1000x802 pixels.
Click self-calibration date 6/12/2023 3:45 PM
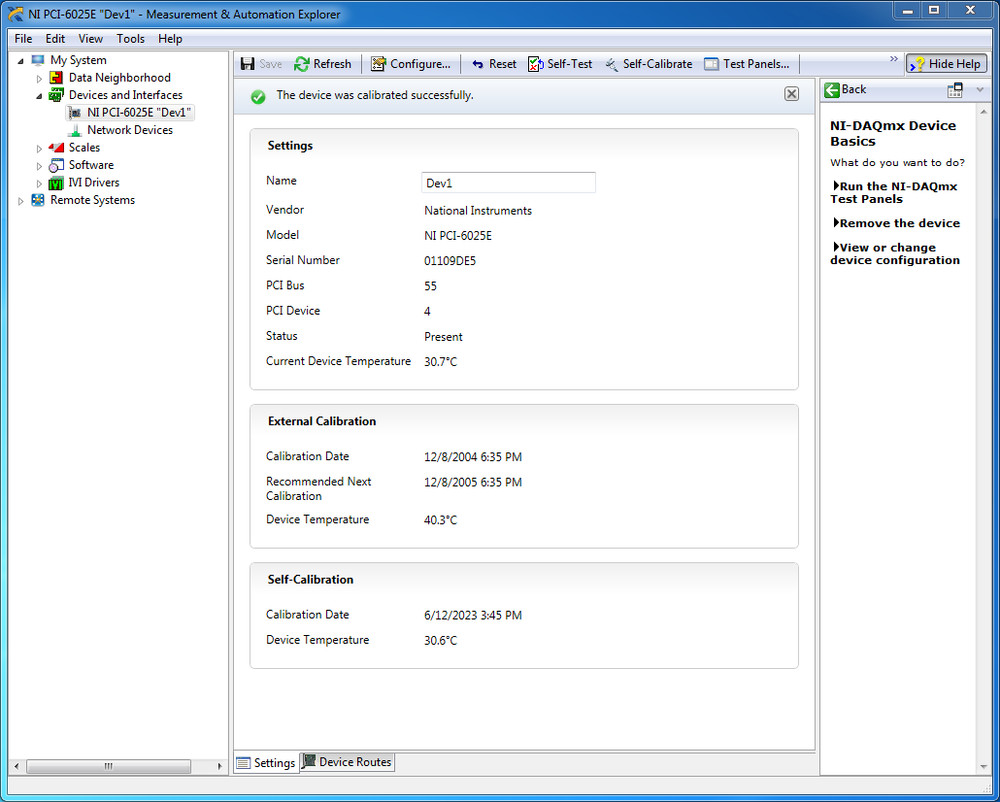(473, 615)
